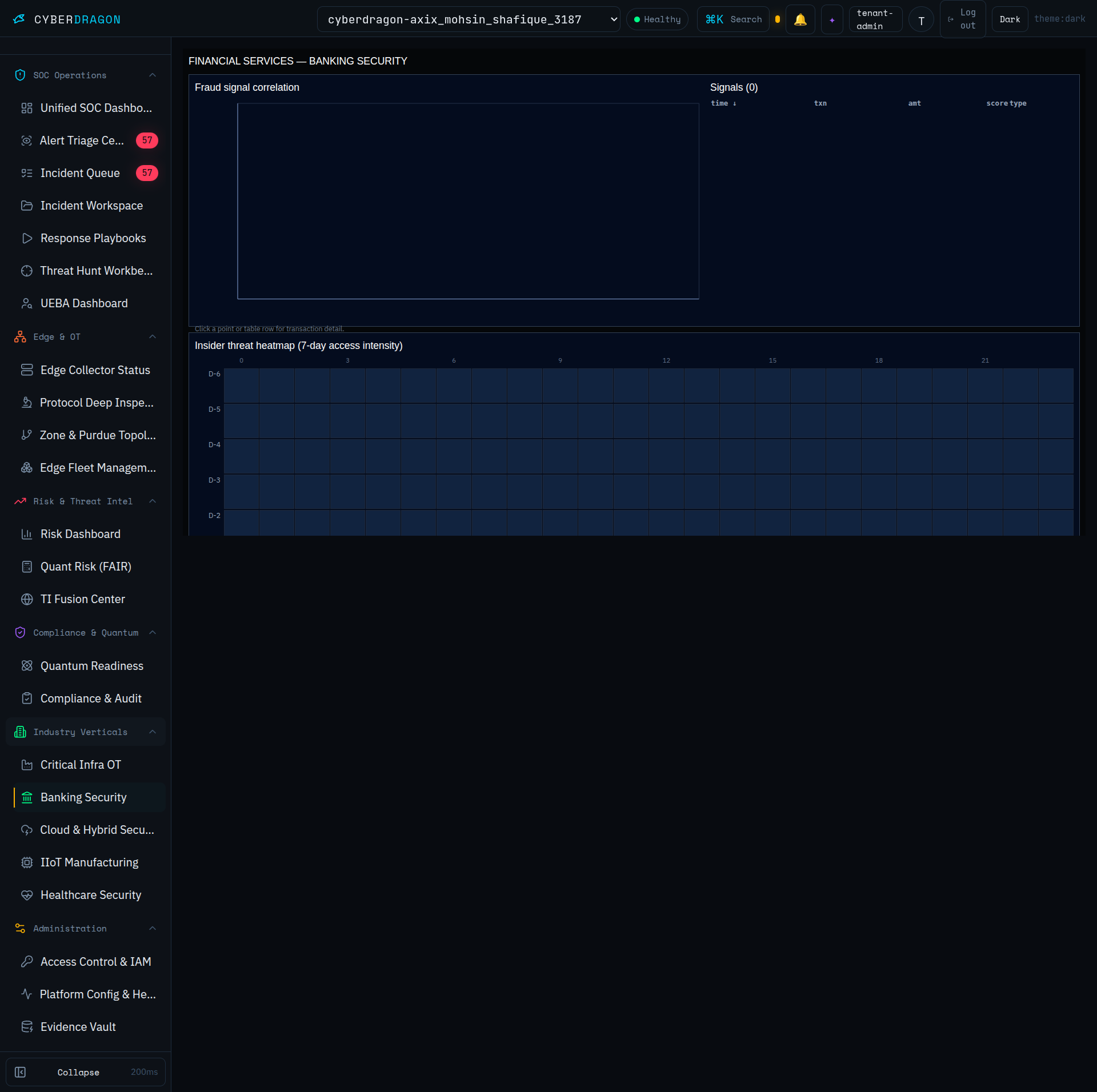Viewport: 1097px width, 1092px height.
Task: Click the Alert Triage 57 badge
Action: click(147, 140)
